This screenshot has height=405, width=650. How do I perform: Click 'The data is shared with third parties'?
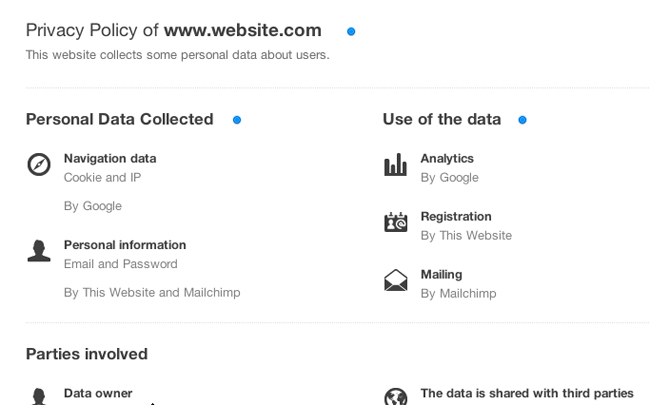(527, 393)
